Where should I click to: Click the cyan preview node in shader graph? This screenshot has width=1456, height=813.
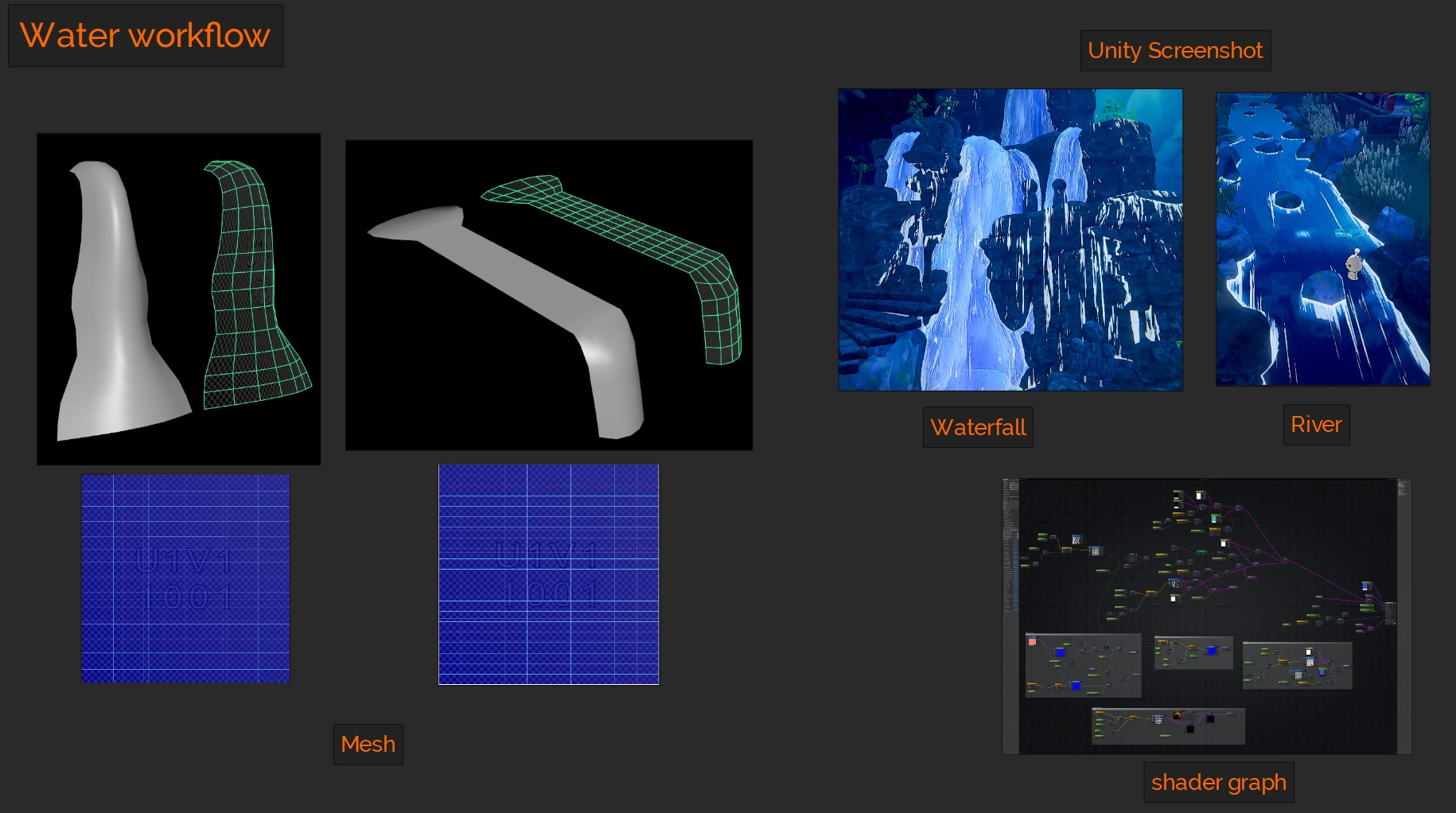coord(1215,519)
